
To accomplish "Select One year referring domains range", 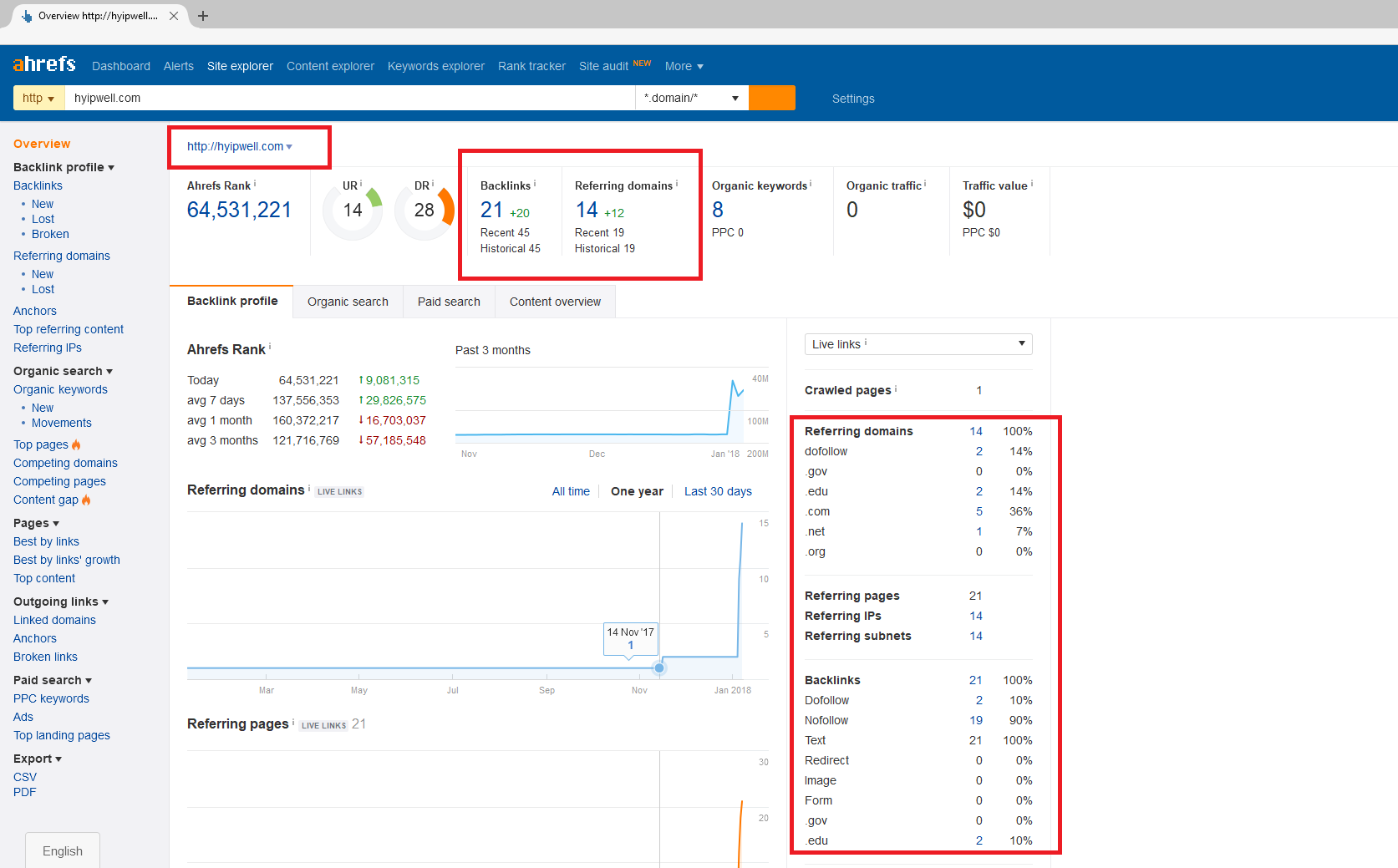I will click(637, 491).
